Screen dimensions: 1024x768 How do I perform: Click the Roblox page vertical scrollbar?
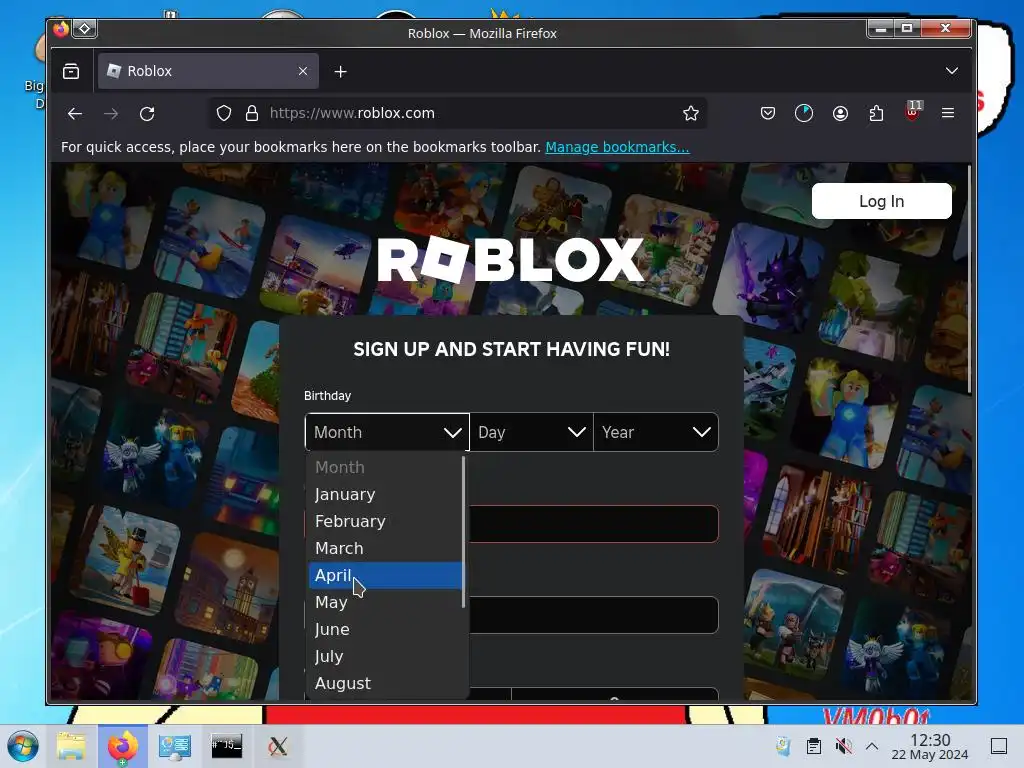969,280
